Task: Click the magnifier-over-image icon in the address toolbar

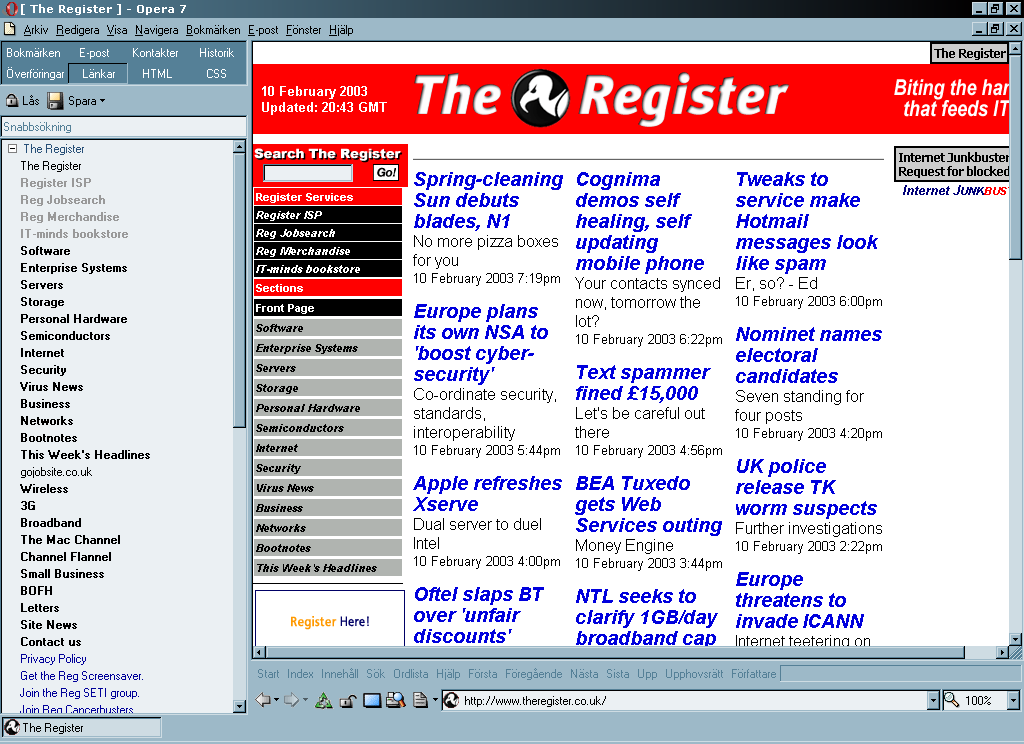Action: pyautogui.click(x=395, y=700)
